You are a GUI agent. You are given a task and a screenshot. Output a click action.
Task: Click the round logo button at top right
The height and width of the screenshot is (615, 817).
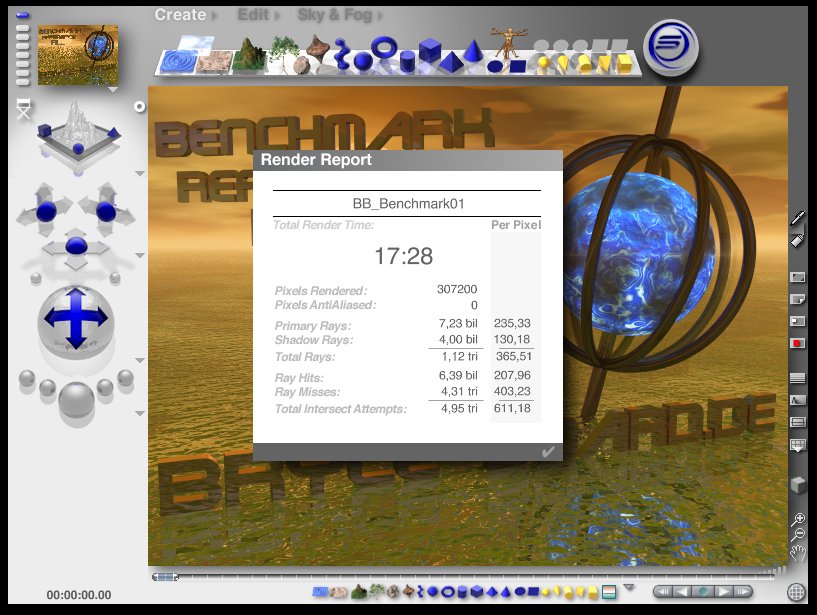coord(671,48)
